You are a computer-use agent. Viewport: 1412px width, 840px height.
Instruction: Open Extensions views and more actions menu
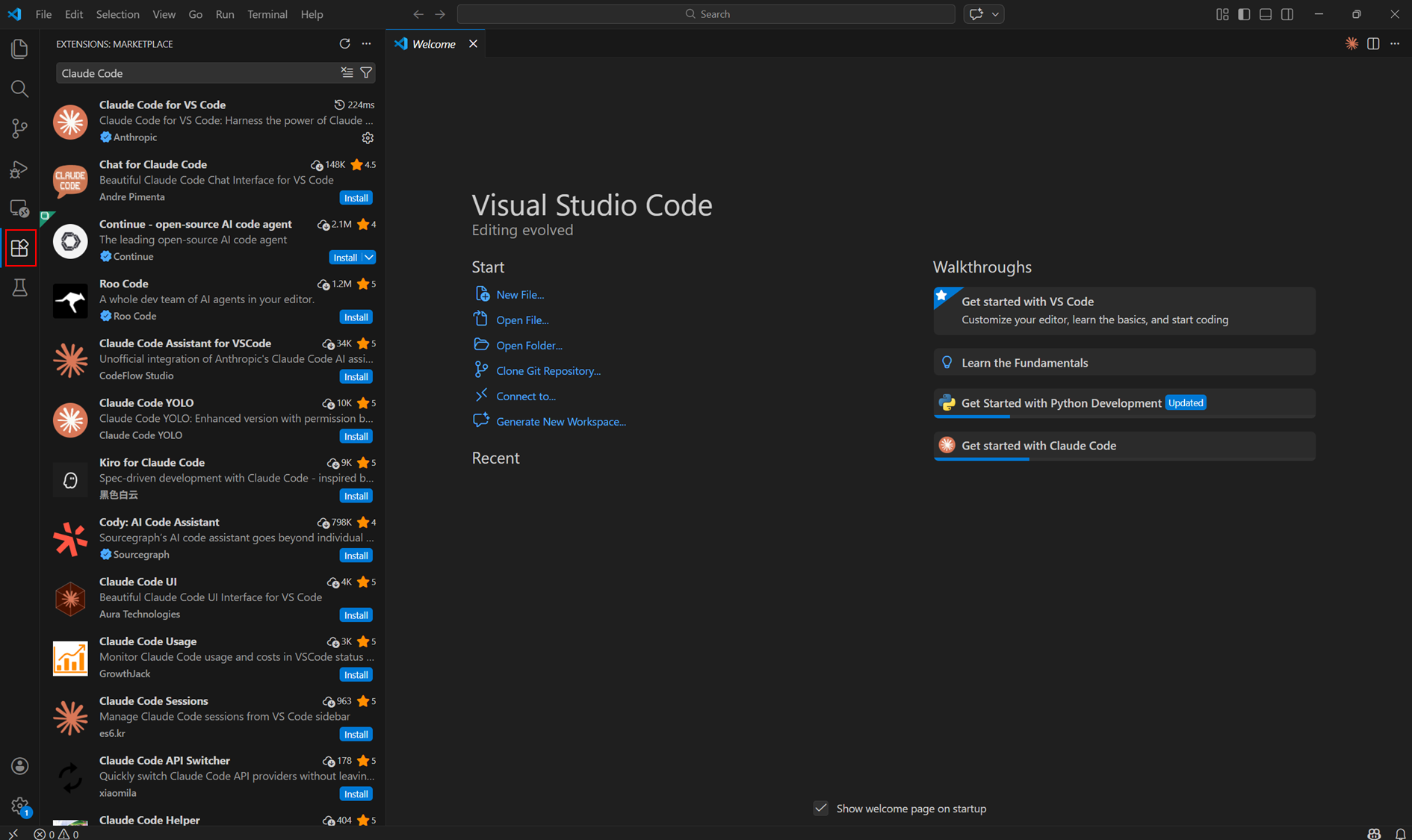point(366,43)
